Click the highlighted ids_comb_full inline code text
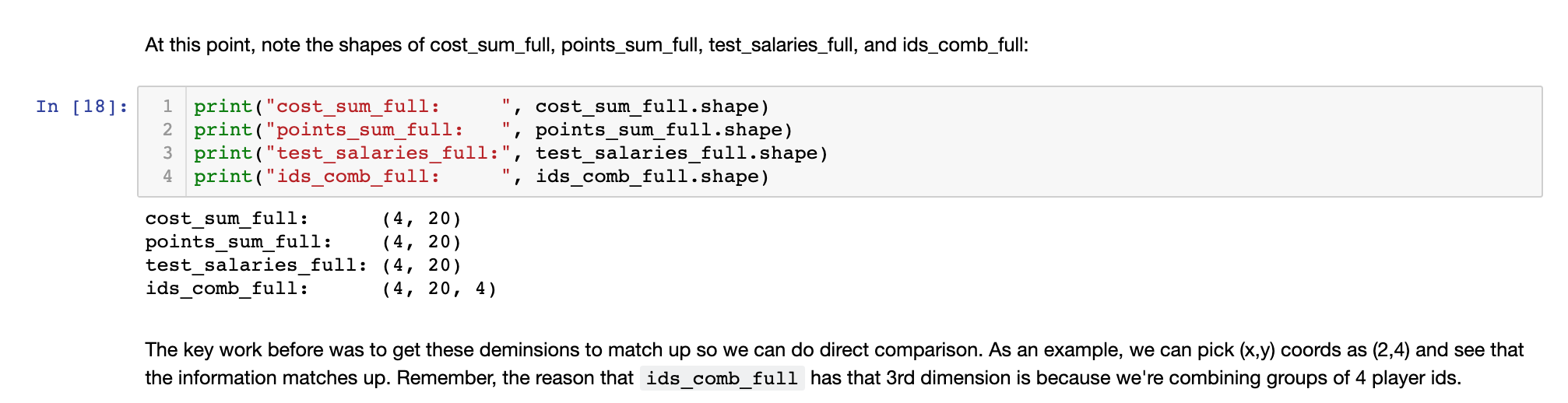Screen dimensions: 1568x403 722,379
